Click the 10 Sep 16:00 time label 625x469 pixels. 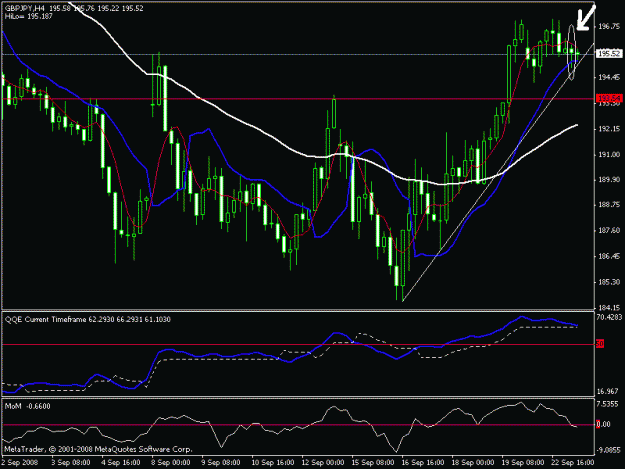tap(273, 462)
